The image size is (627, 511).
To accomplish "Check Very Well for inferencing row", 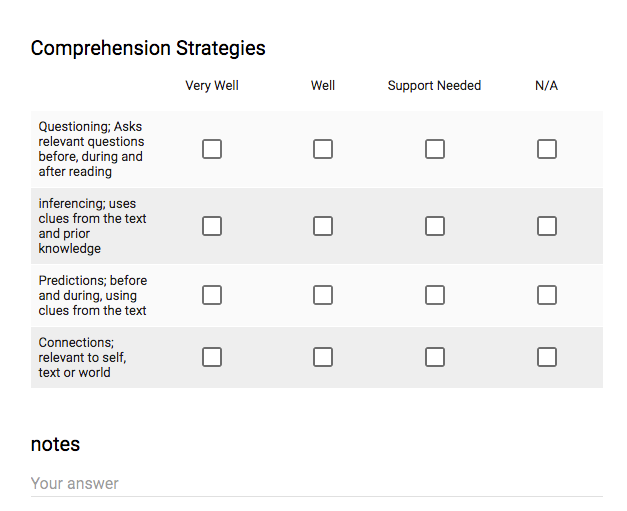I will click(212, 226).
